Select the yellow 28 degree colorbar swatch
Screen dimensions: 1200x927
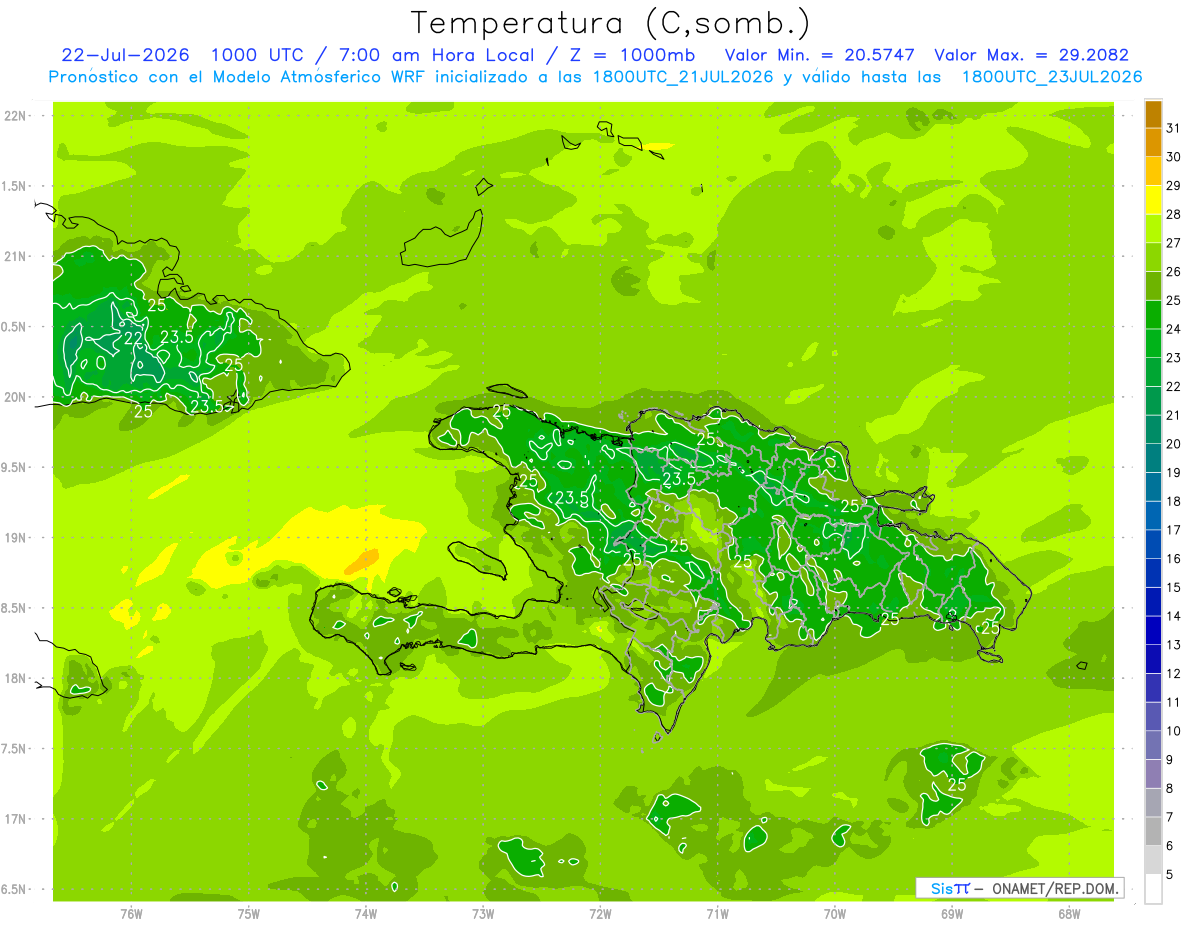[x=1153, y=200]
